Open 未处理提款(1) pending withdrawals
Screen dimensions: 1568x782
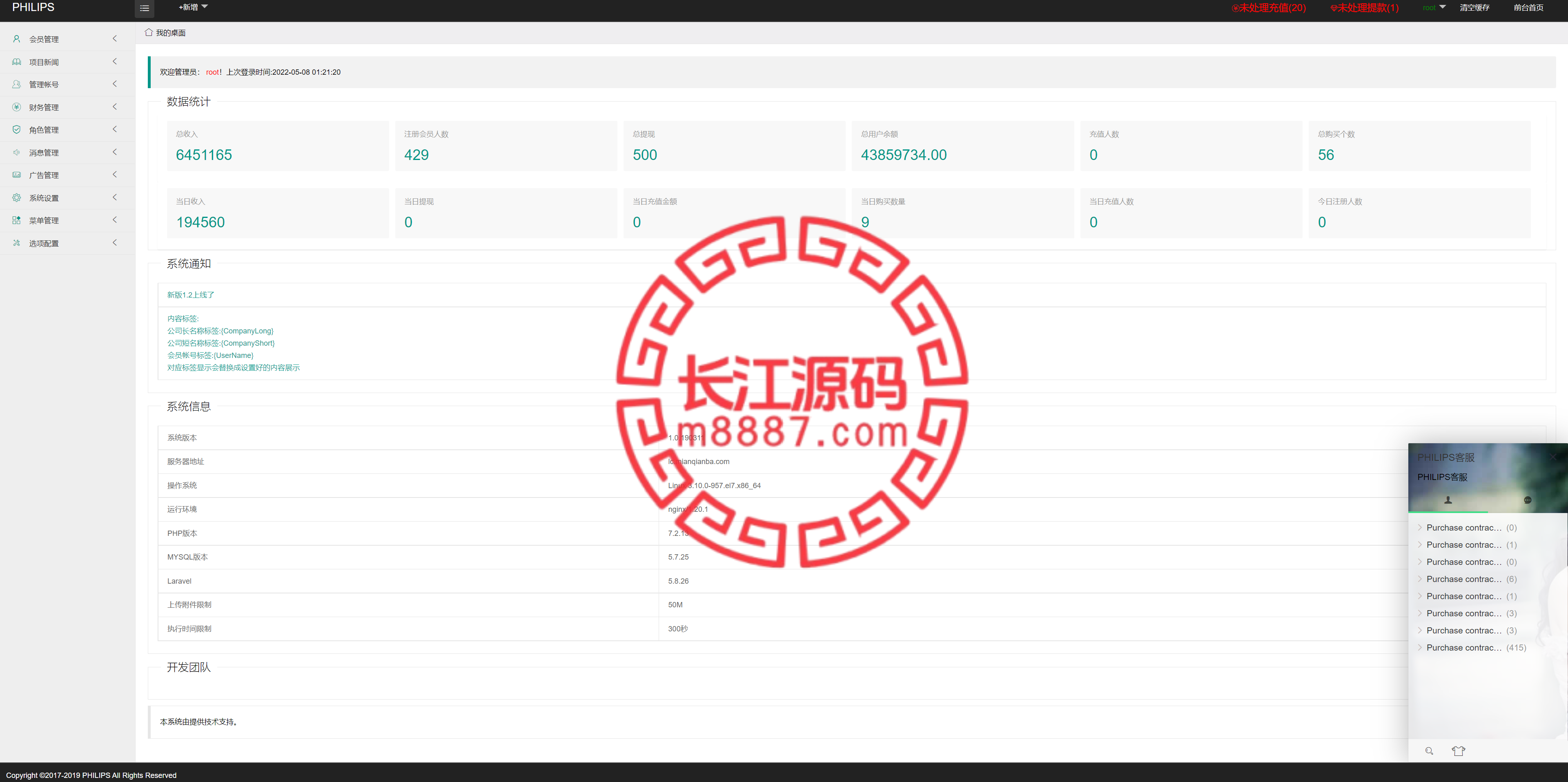(x=1364, y=8)
